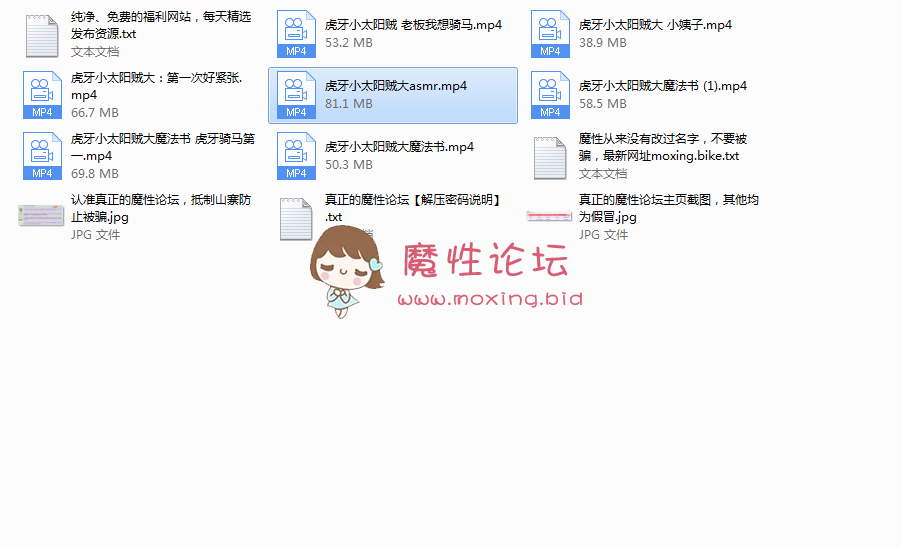Select file name 虎牙小太阳贼大：第一次好紧张.mp4

tap(157, 86)
